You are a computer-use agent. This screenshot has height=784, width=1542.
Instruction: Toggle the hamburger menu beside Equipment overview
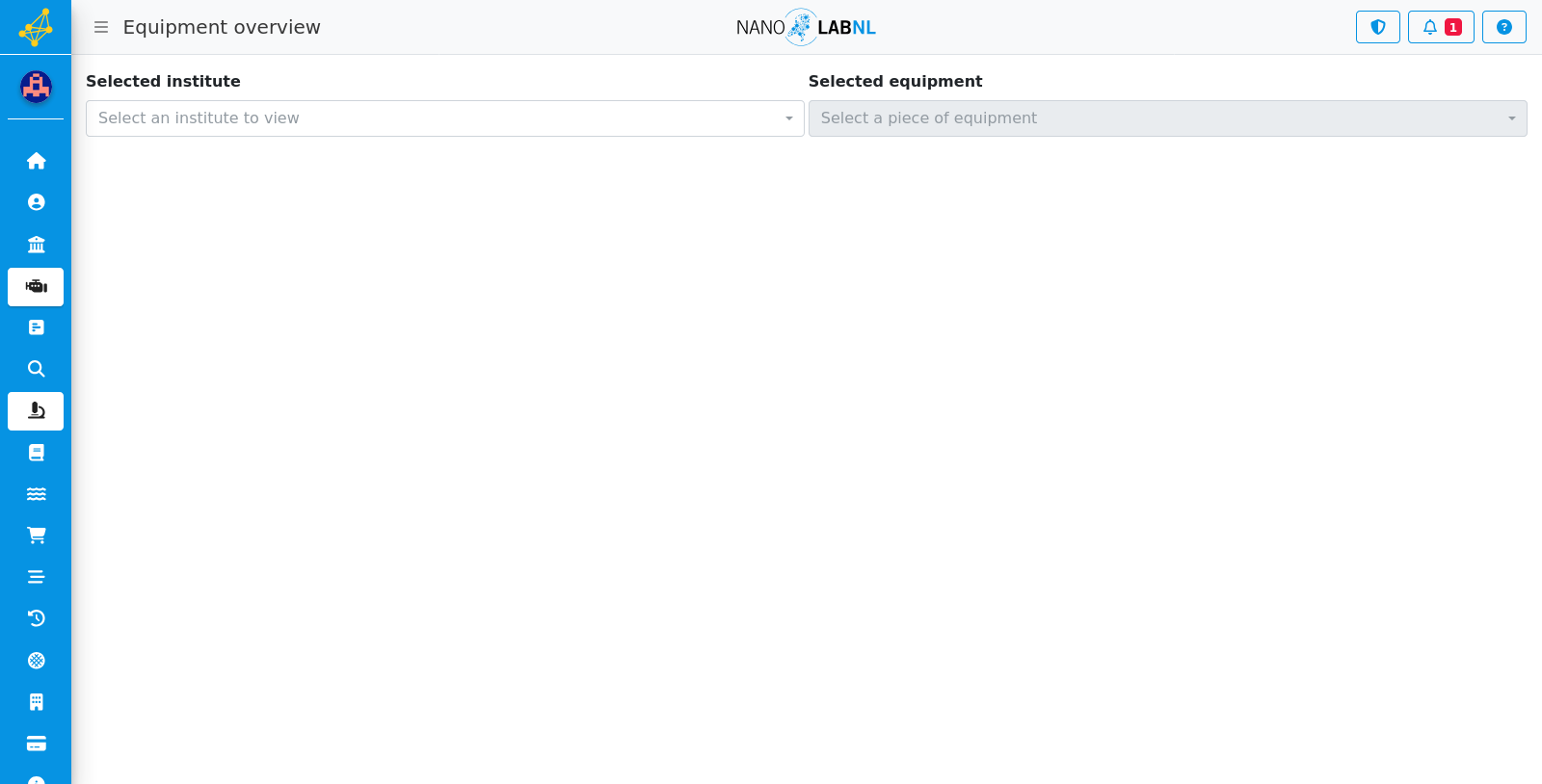point(101,27)
